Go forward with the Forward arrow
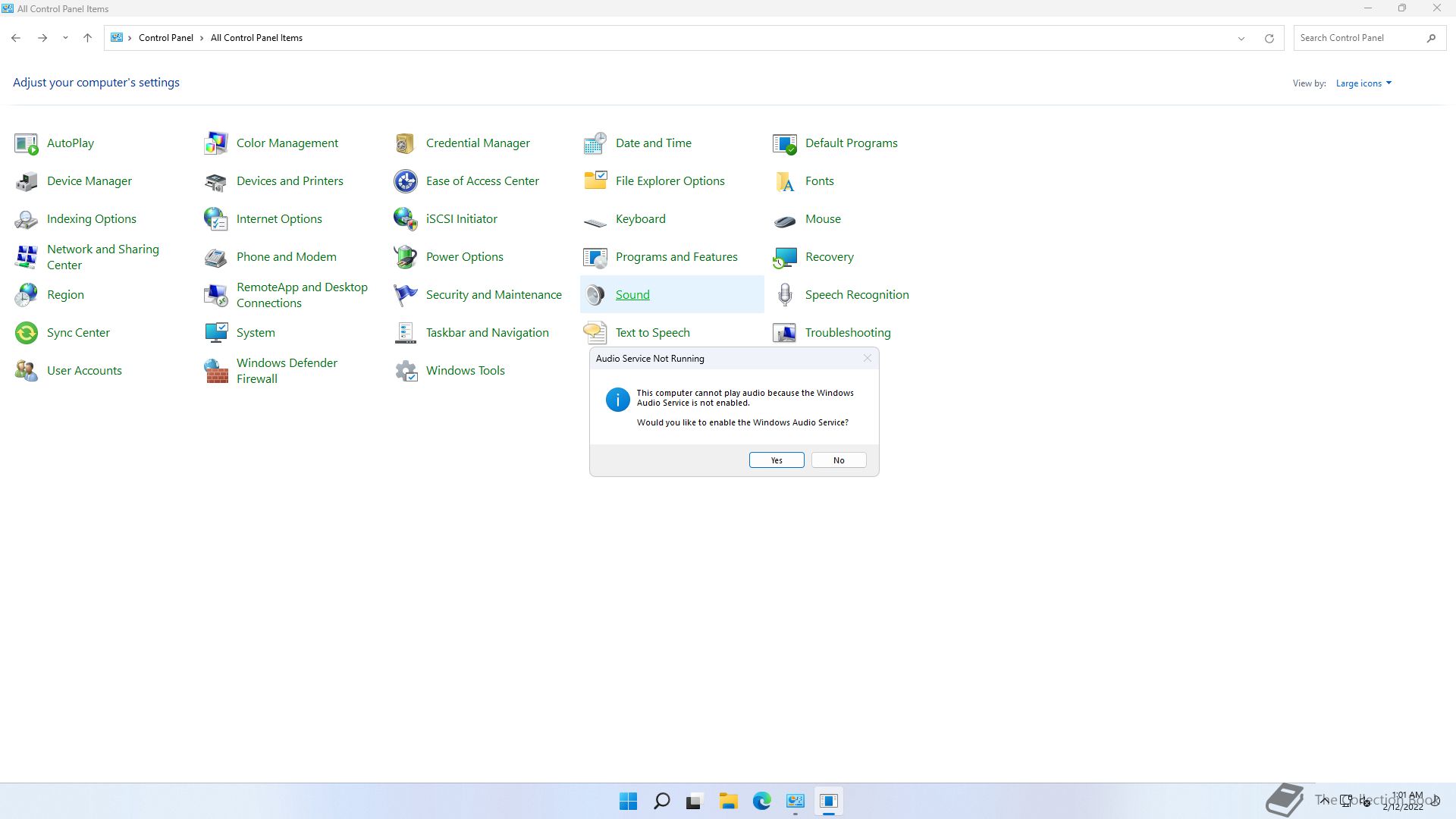The image size is (1456, 819). tap(42, 38)
